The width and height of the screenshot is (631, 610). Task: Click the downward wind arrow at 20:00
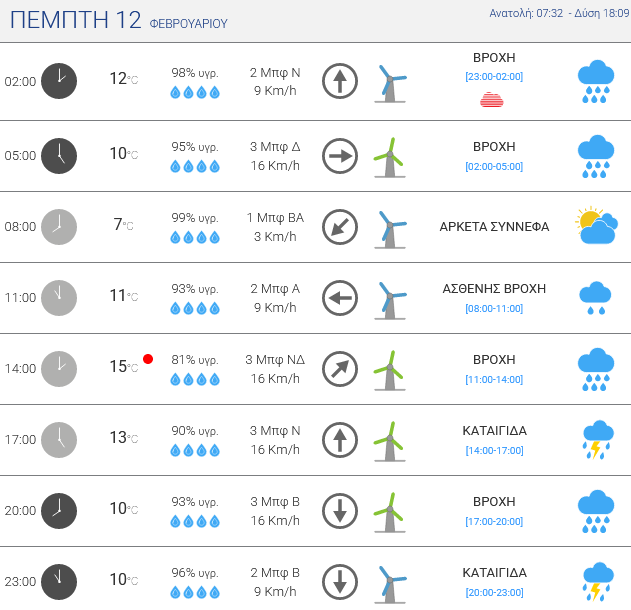click(340, 511)
